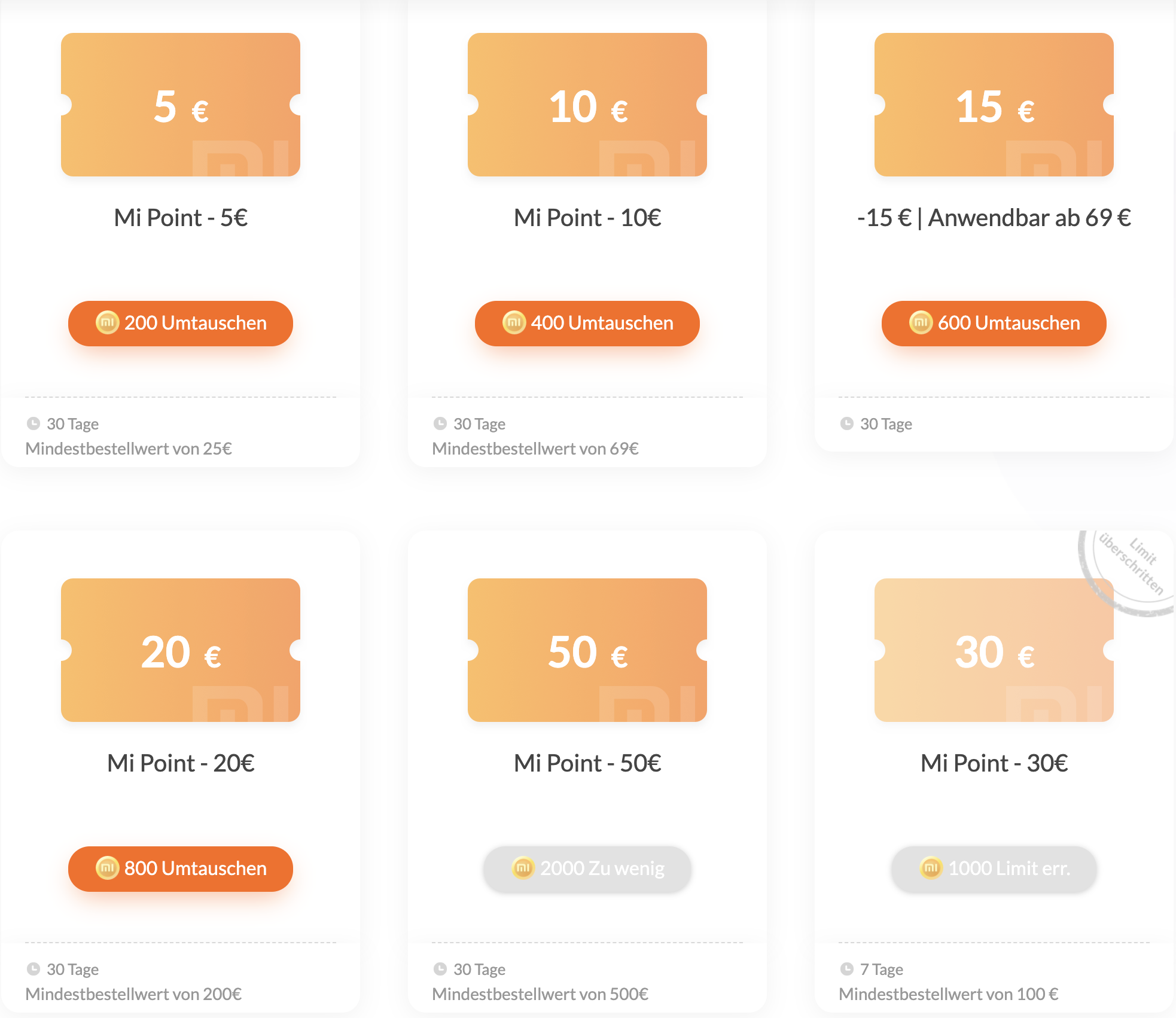Open the 15 € coupon ticket image

pos(994,105)
